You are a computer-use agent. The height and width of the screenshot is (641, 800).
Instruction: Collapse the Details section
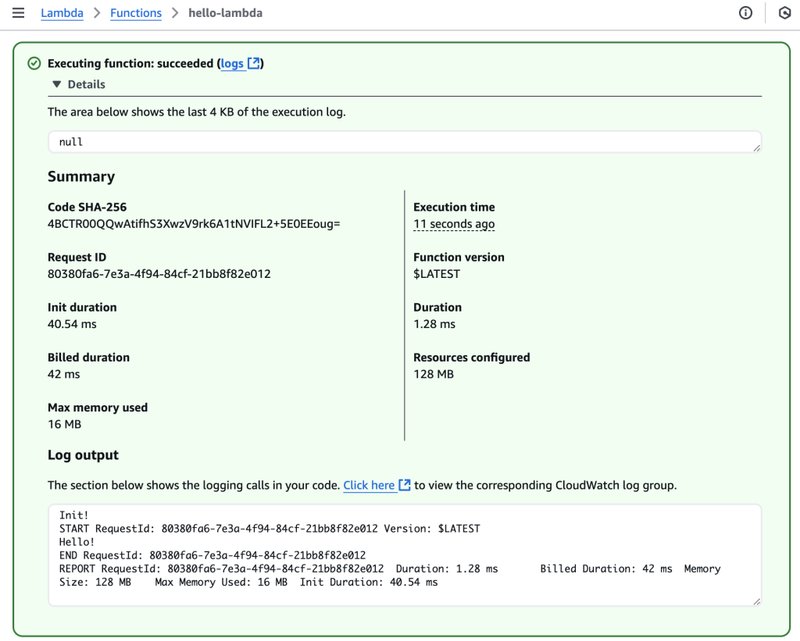click(x=57, y=85)
